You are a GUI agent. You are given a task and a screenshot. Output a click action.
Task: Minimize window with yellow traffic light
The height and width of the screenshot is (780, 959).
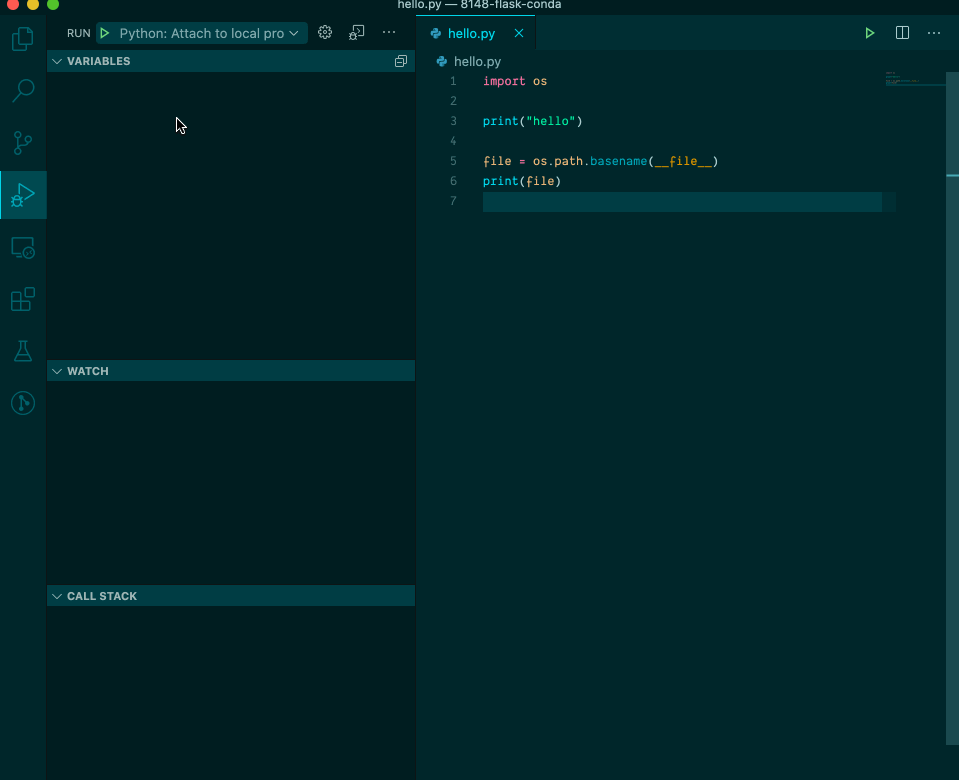33,4
